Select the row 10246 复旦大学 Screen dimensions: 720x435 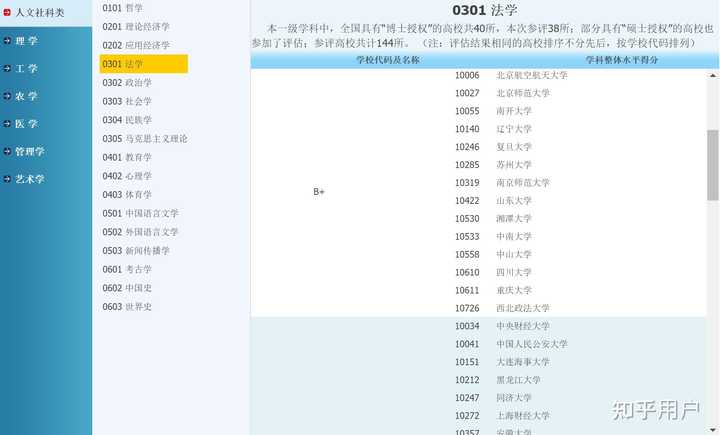[x=493, y=147]
